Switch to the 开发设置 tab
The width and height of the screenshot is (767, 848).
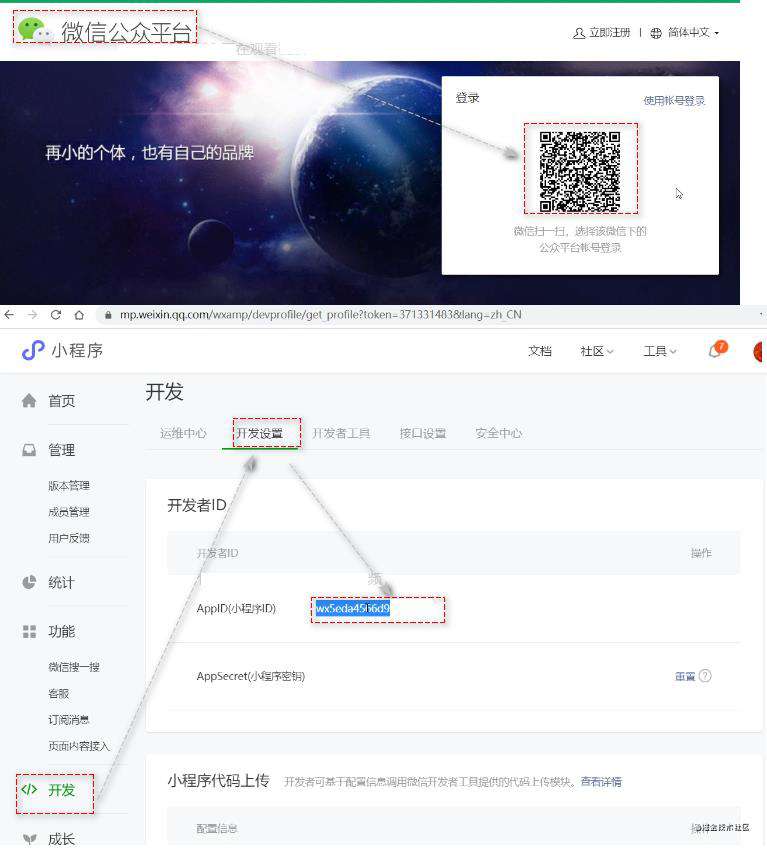point(260,433)
